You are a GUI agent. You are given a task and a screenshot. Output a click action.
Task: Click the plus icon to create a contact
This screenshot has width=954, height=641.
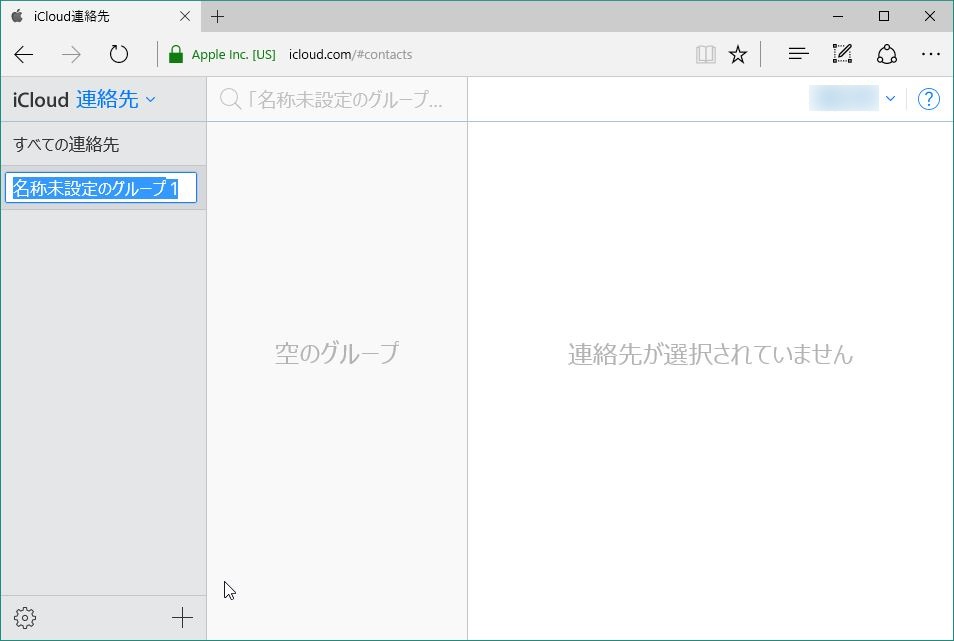[182, 617]
